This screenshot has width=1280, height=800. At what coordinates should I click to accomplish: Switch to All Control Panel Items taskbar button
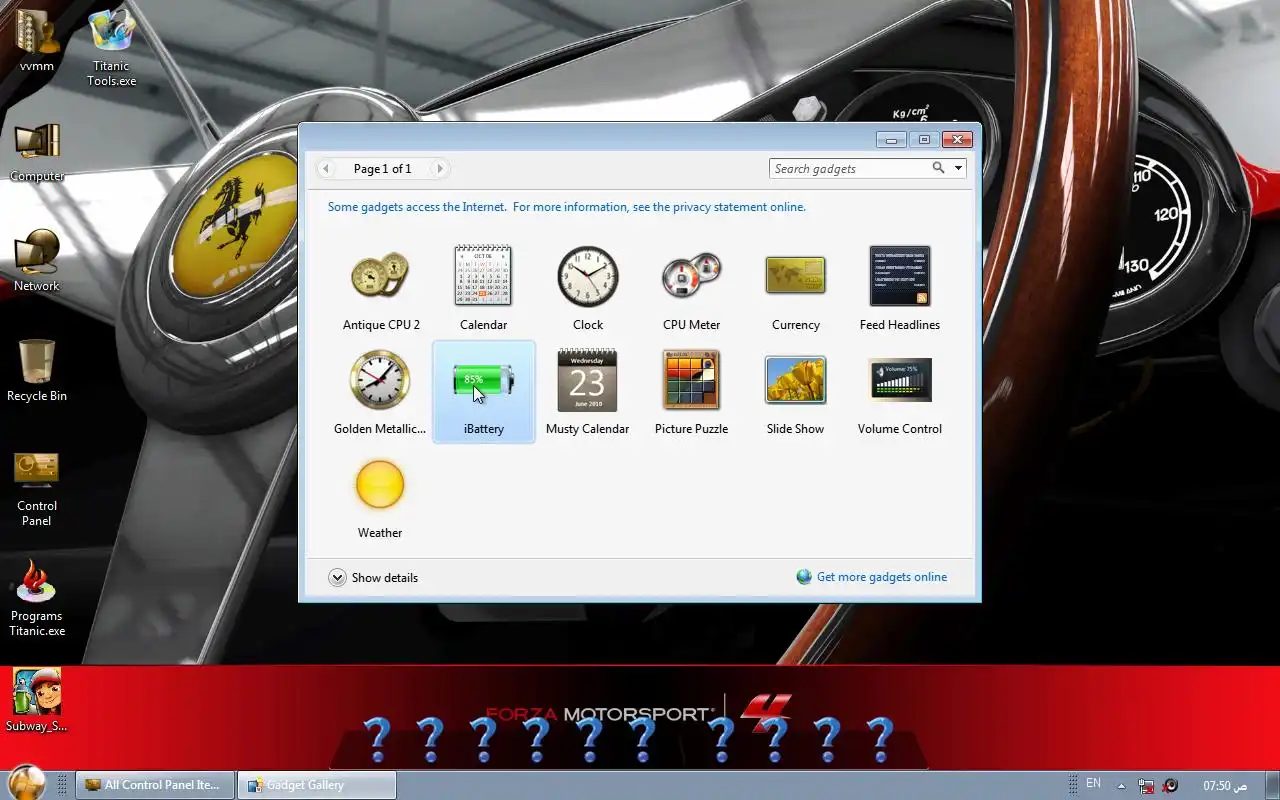(x=155, y=785)
